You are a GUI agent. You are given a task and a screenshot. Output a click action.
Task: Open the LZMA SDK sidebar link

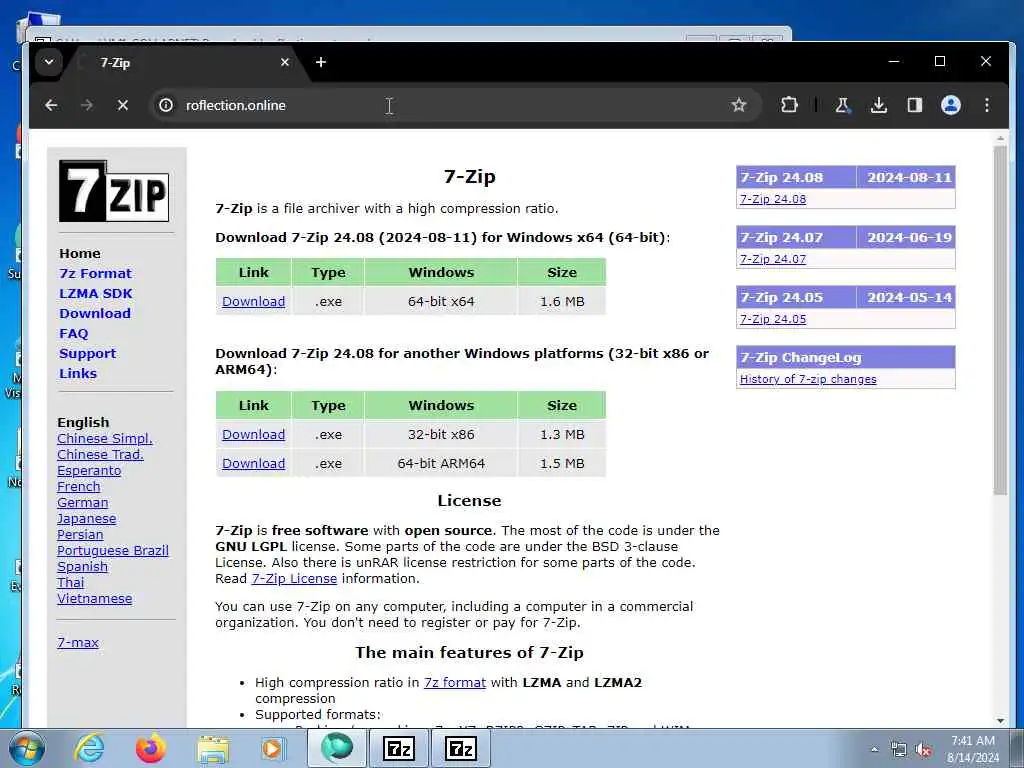(x=96, y=293)
